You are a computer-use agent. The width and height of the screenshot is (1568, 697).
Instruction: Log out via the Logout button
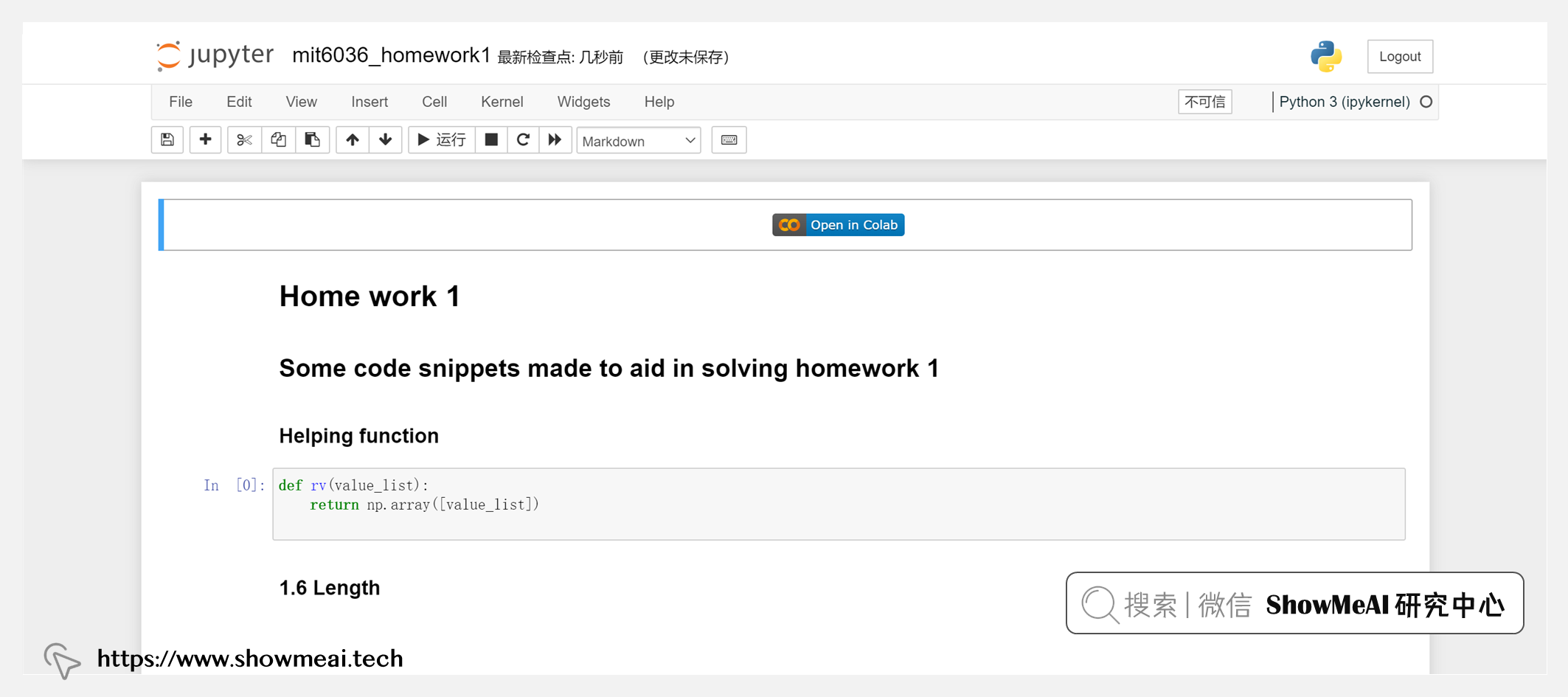click(1400, 56)
